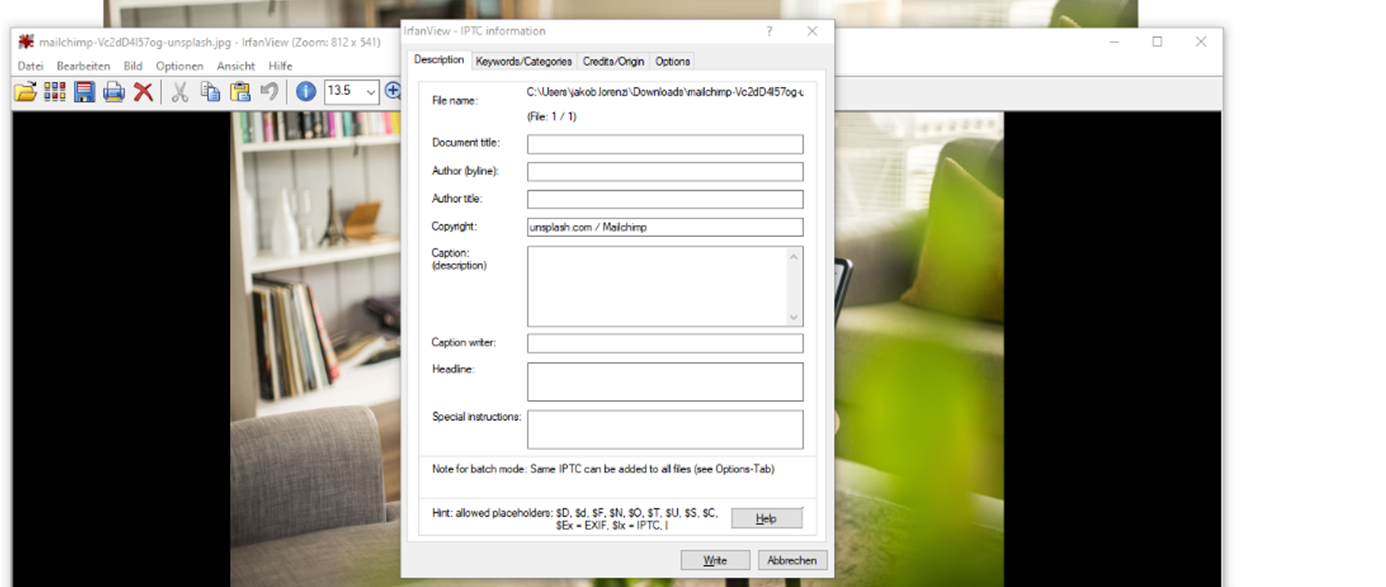Open the Options tab in IPTC dialog
1386x587 pixels.
tap(672, 61)
